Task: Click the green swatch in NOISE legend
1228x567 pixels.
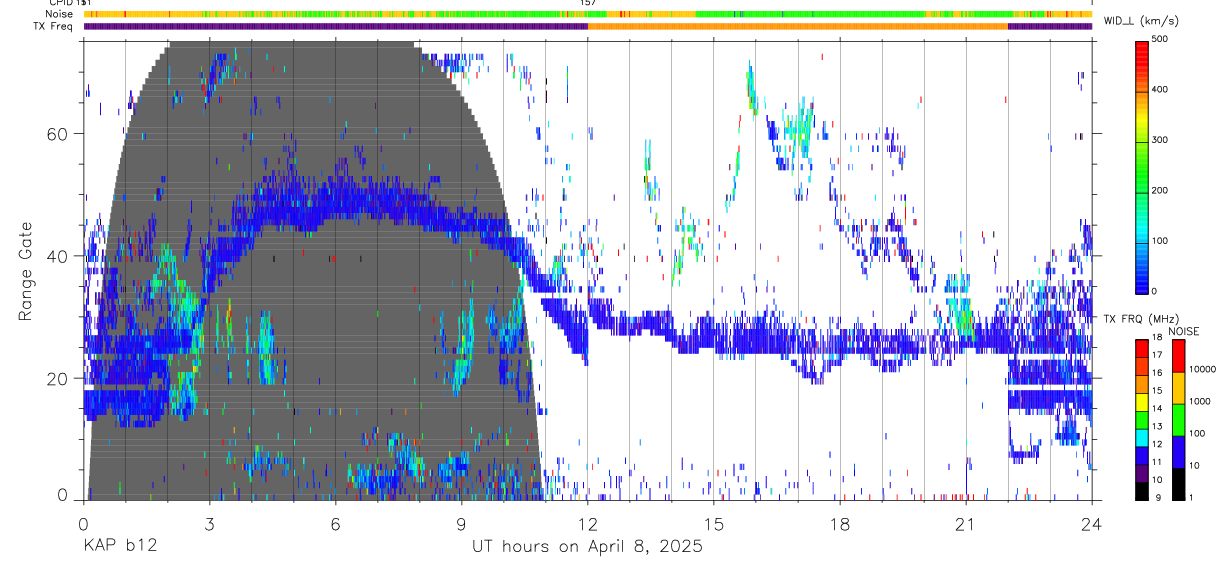Action: point(1178,420)
